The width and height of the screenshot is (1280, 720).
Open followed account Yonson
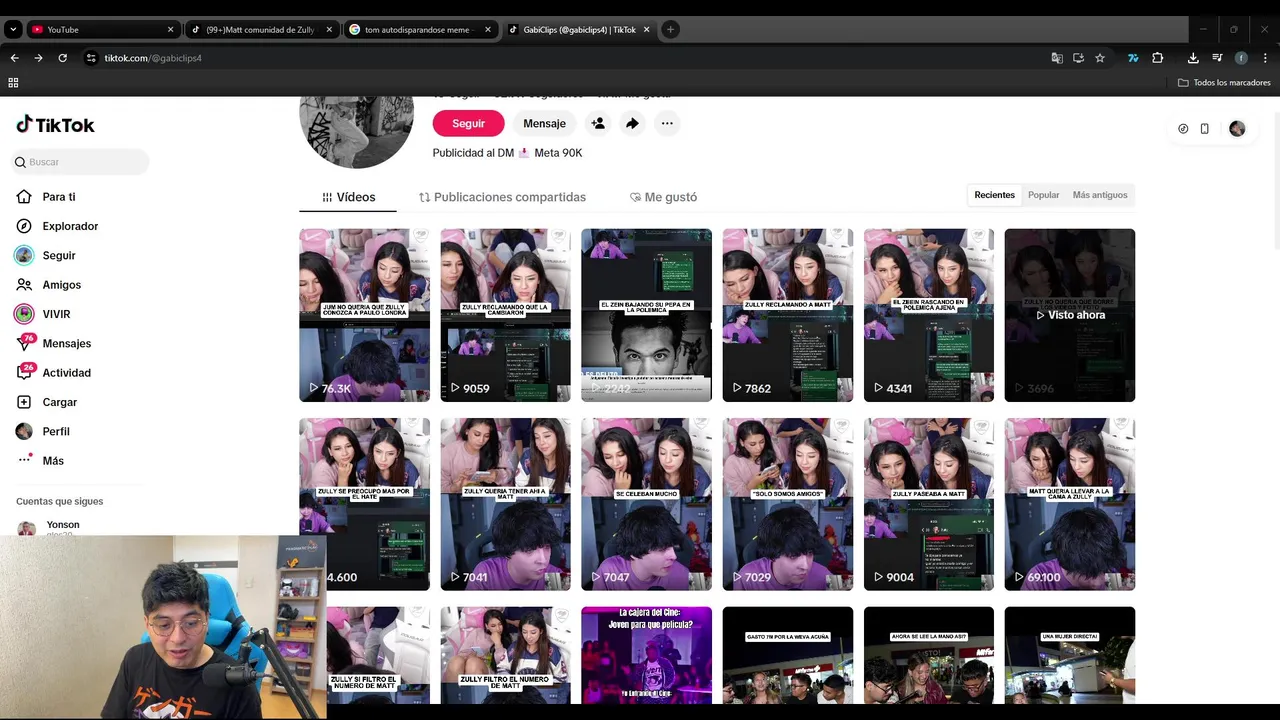point(62,525)
